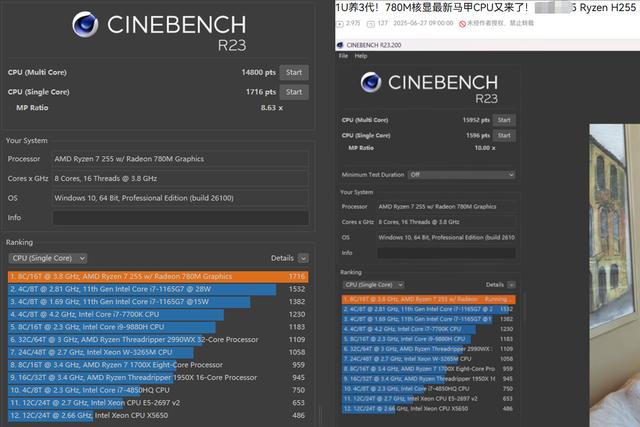The width and height of the screenshot is (640, 427).
Task: Select ranking row 2 i7-1165G7 @ 28W, left window
Action: click(158, 289)
